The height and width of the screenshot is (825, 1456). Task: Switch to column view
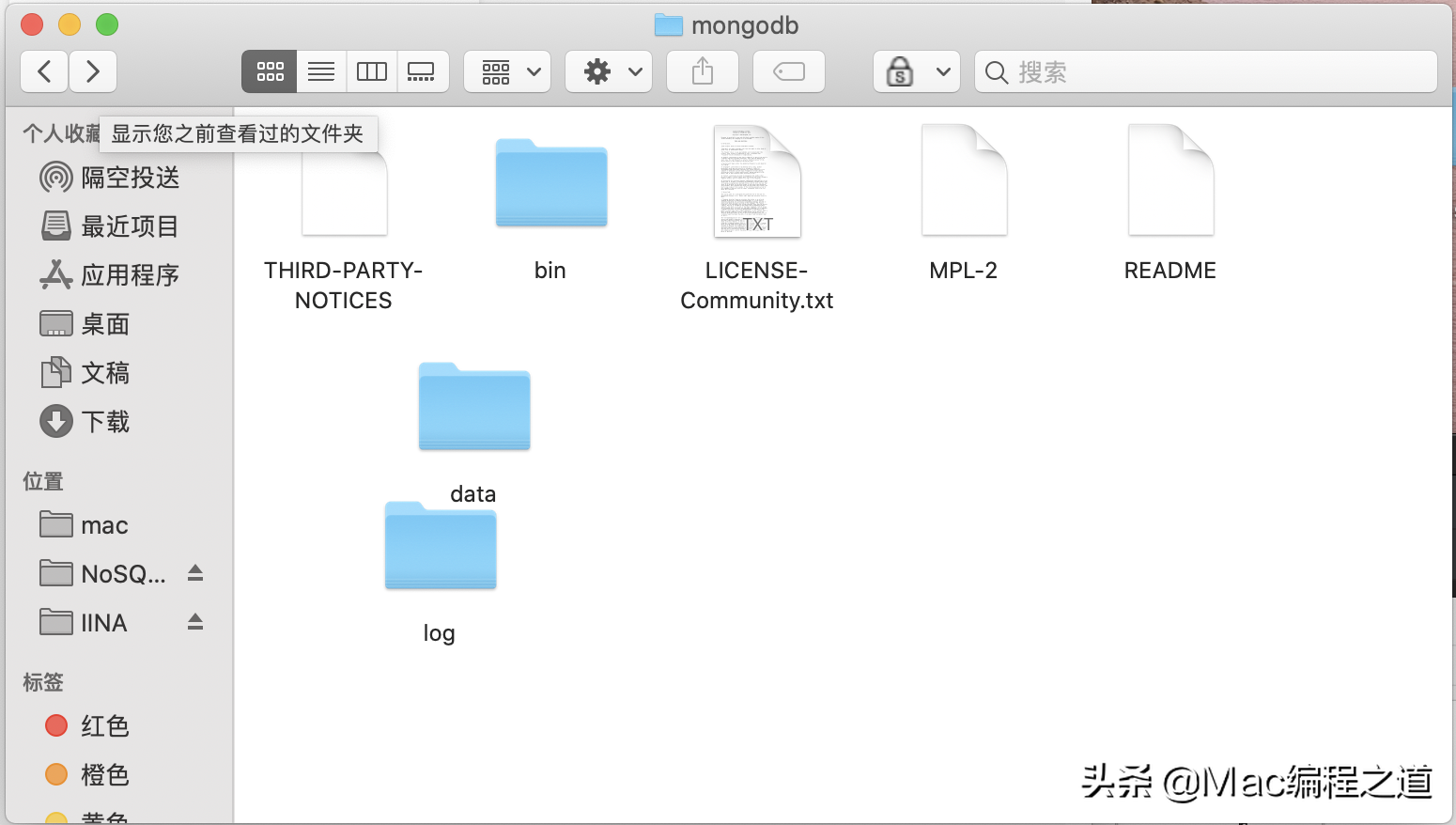(372, 71)
